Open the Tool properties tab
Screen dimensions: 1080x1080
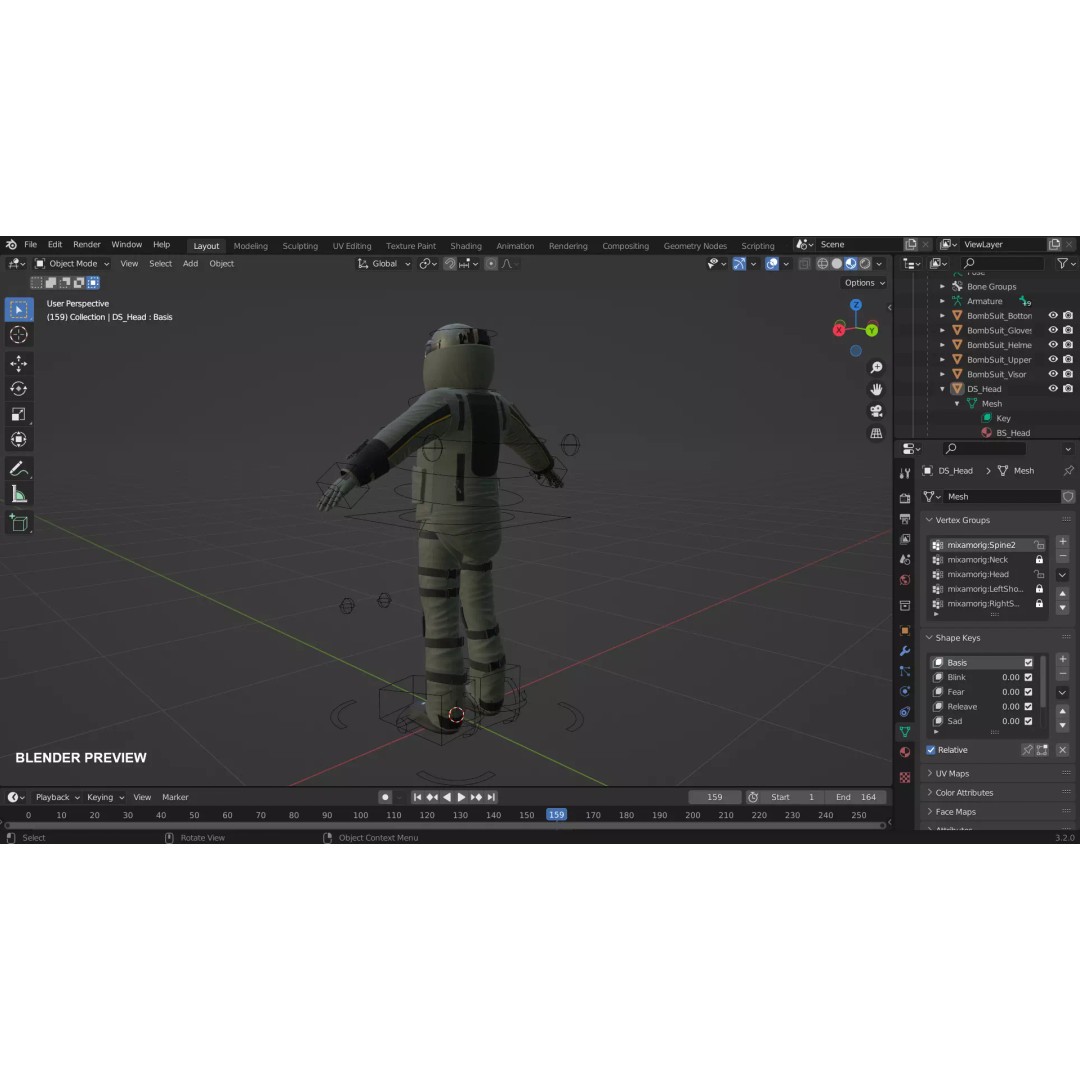point(905,473)
